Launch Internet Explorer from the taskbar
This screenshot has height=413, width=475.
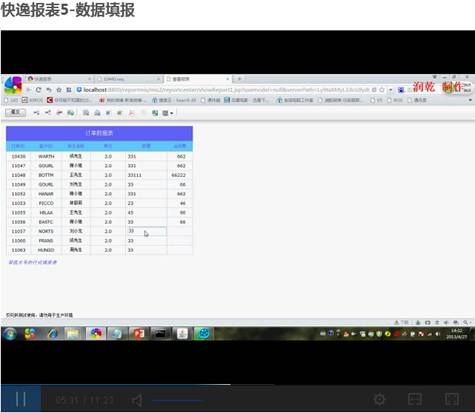[x=52, y=333]
